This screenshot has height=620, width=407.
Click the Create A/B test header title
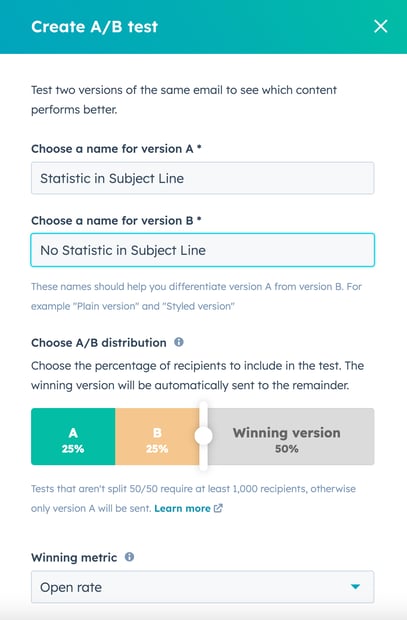[x=95, y=26]
